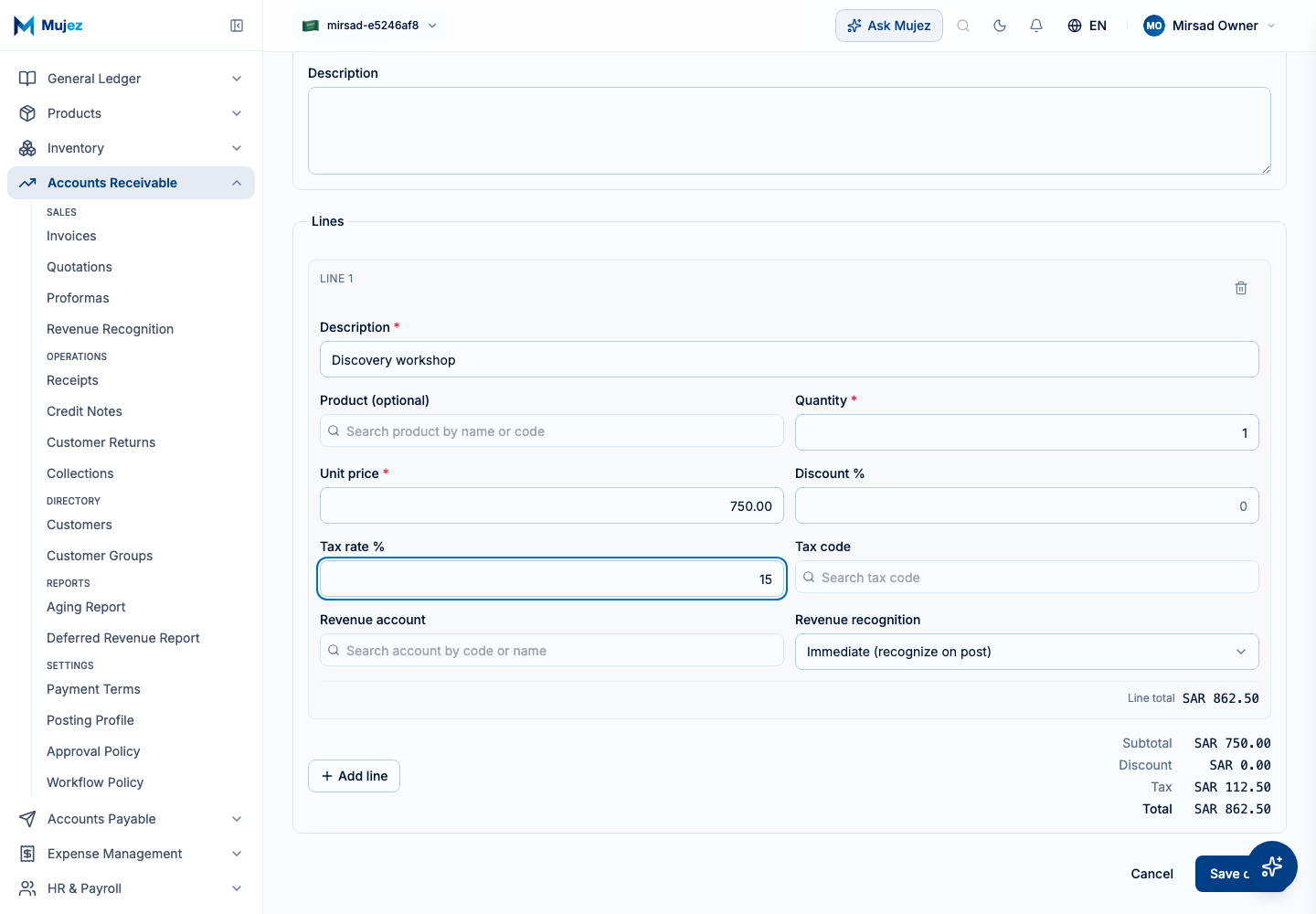Collapse the sidebar panel
The image size is (1316, 914).
237,26
